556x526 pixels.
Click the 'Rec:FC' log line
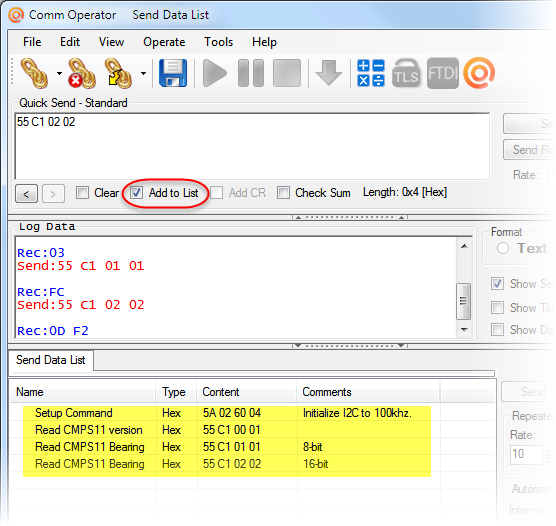click(x=41, y=292)
